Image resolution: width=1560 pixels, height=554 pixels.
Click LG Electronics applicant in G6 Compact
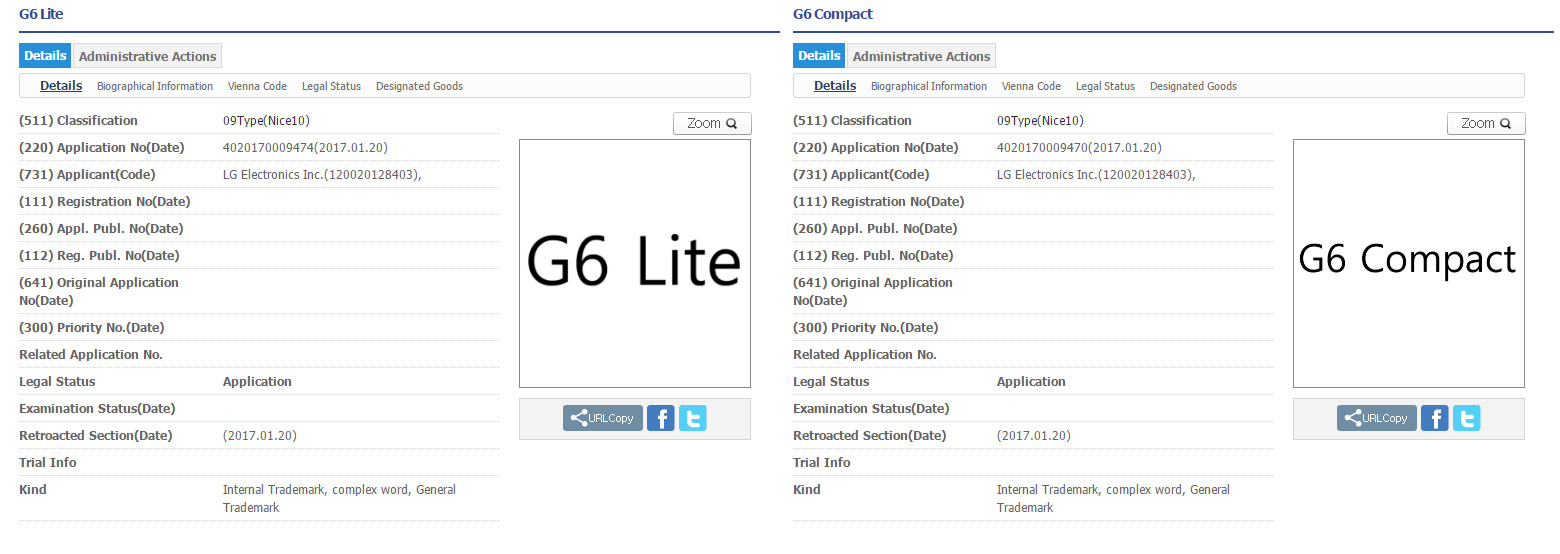(x=1096, y=175)
